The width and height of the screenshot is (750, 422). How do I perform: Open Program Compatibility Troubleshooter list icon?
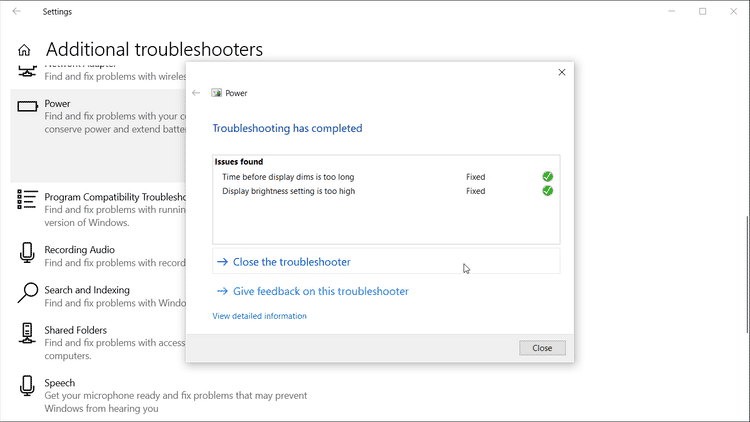point(27,200)
